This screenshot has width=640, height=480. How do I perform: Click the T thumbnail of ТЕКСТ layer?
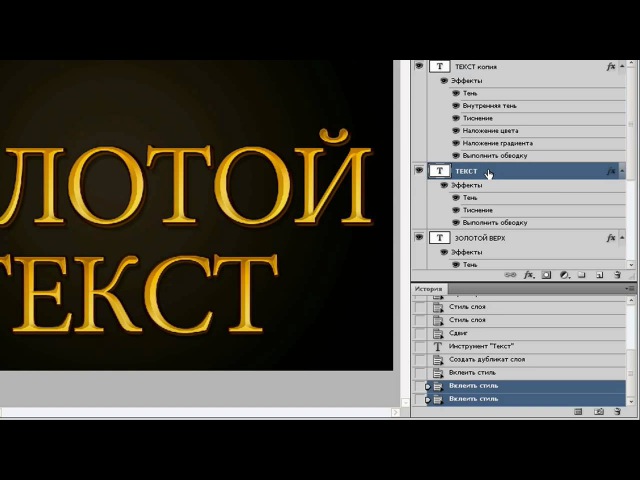click(x=440, y=171)
